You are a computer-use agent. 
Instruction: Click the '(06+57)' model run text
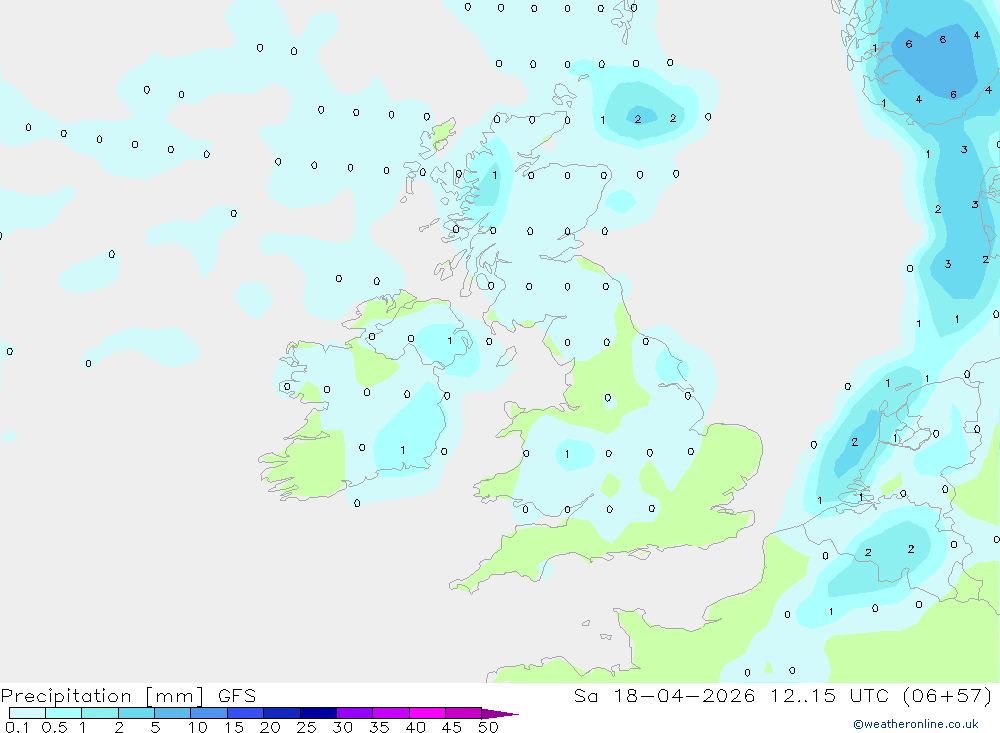coord(948,695)
